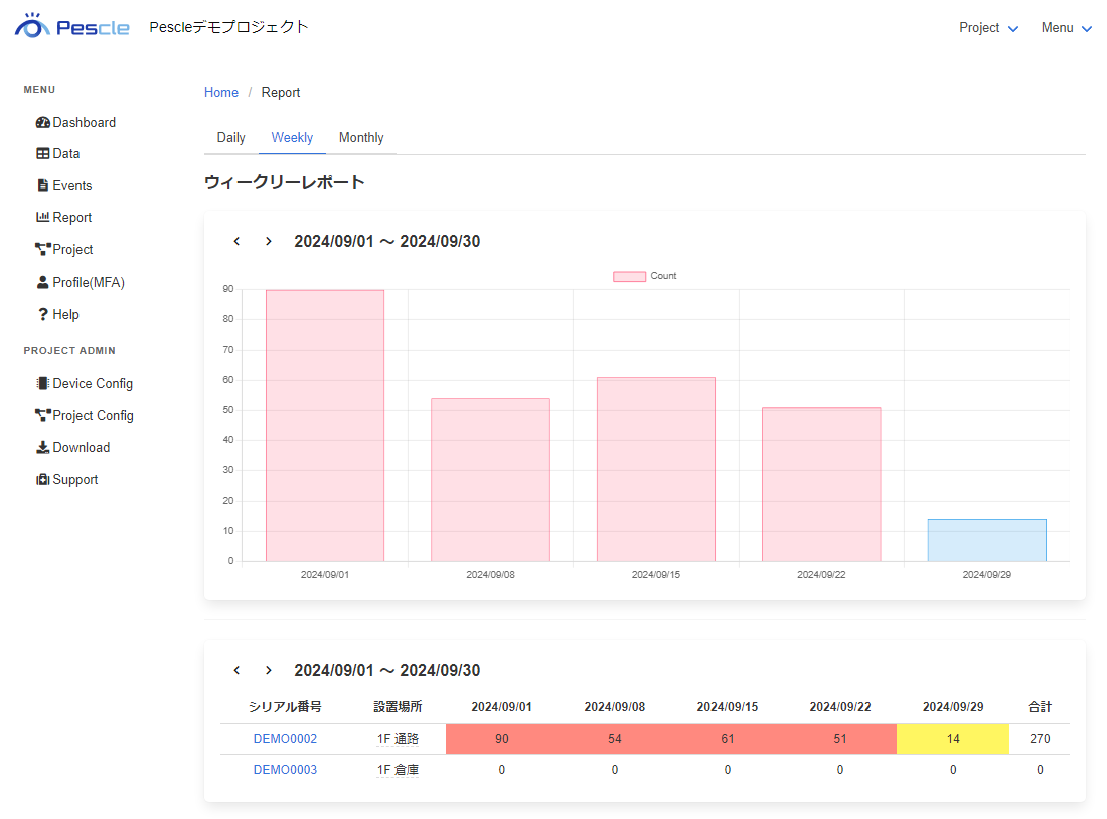
Task: Expand the Project dropdown in header
Action: (x=988, y=28)
